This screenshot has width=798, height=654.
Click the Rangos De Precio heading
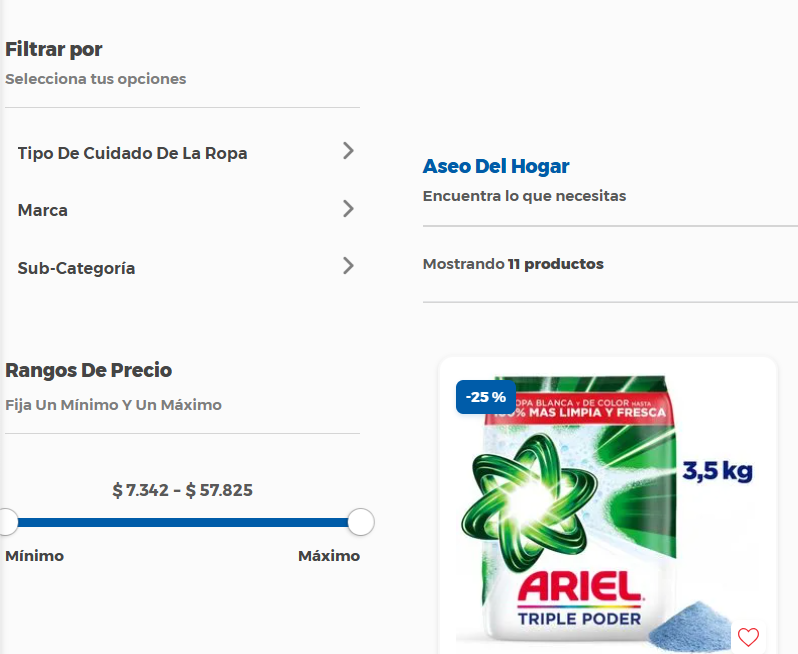coord(89,370)
